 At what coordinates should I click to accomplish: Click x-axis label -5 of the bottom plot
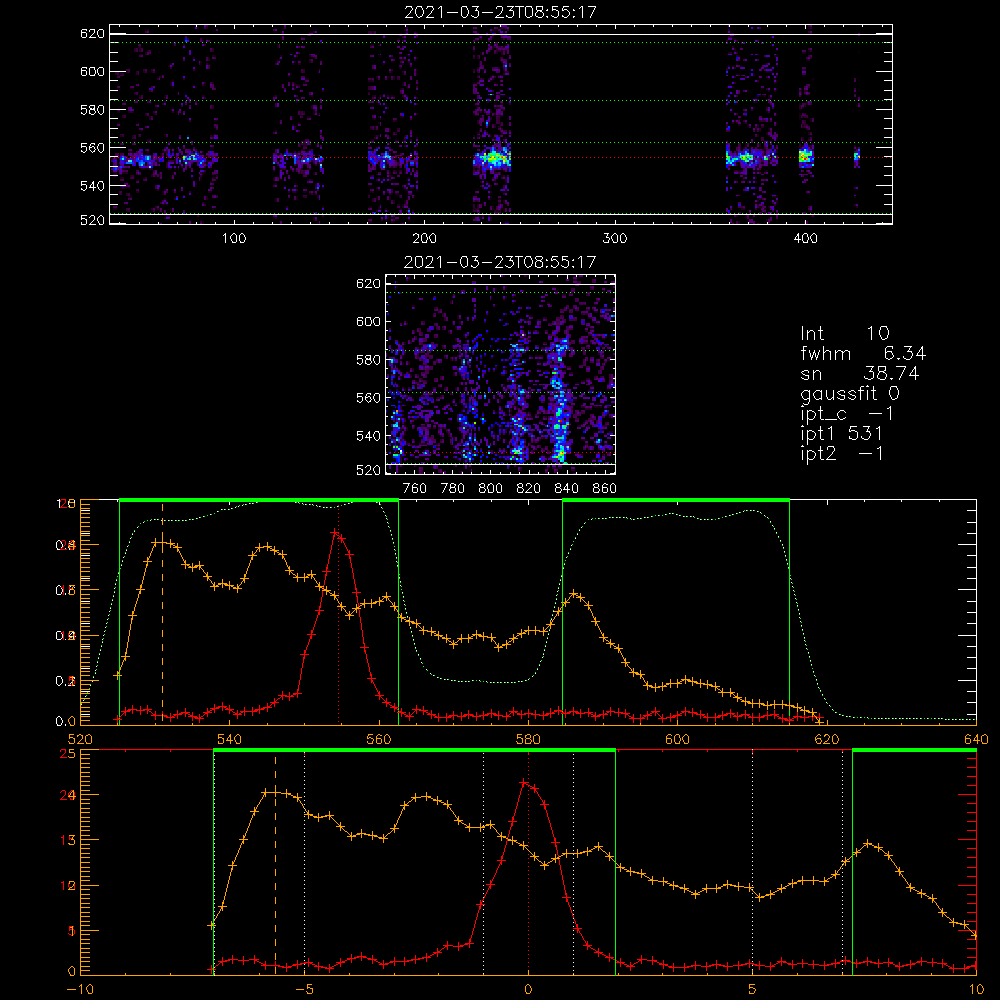point(304,990)
